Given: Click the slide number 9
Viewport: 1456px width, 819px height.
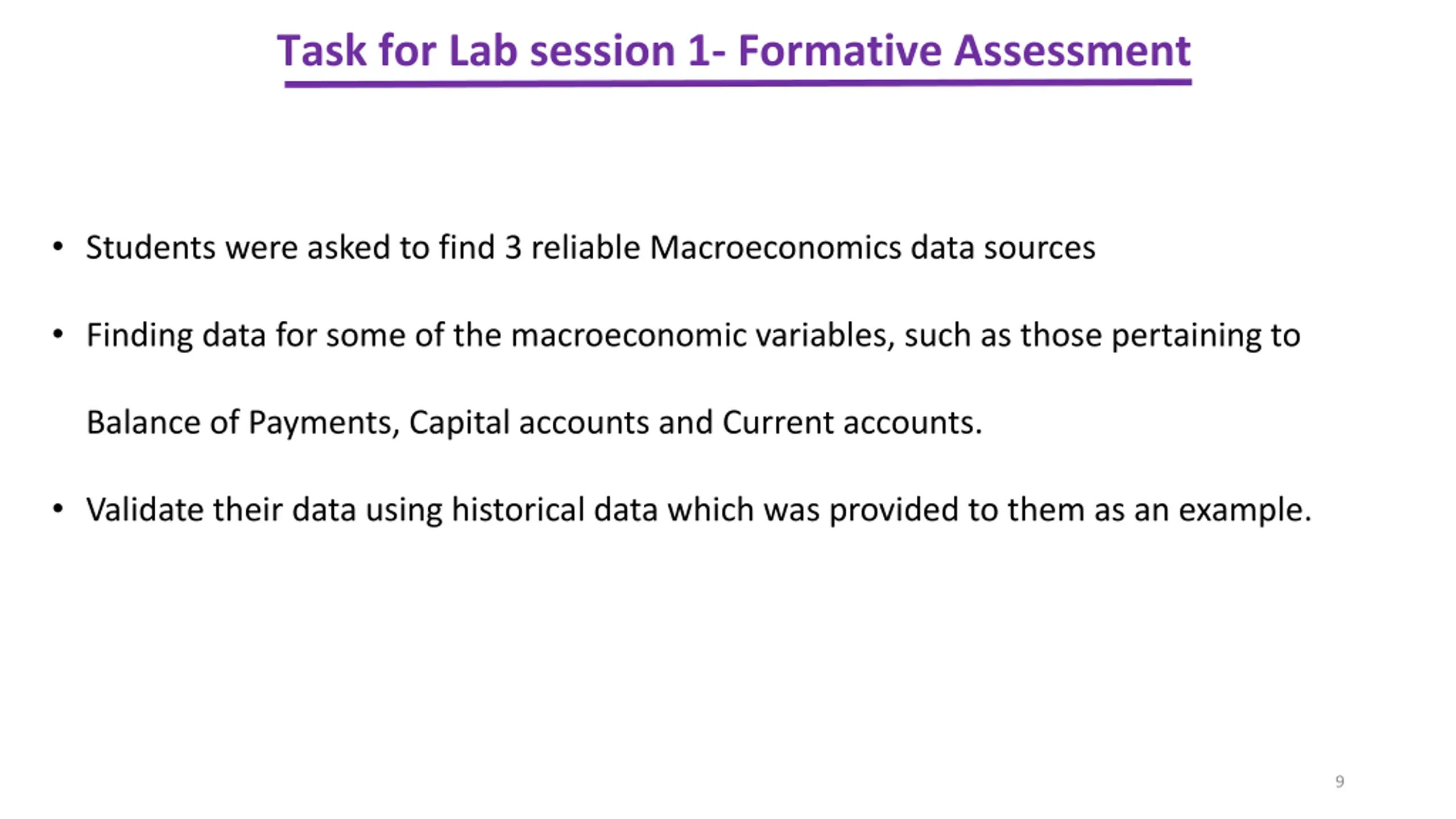Looking at the screenshot, I should click(x=1339, y=781).
